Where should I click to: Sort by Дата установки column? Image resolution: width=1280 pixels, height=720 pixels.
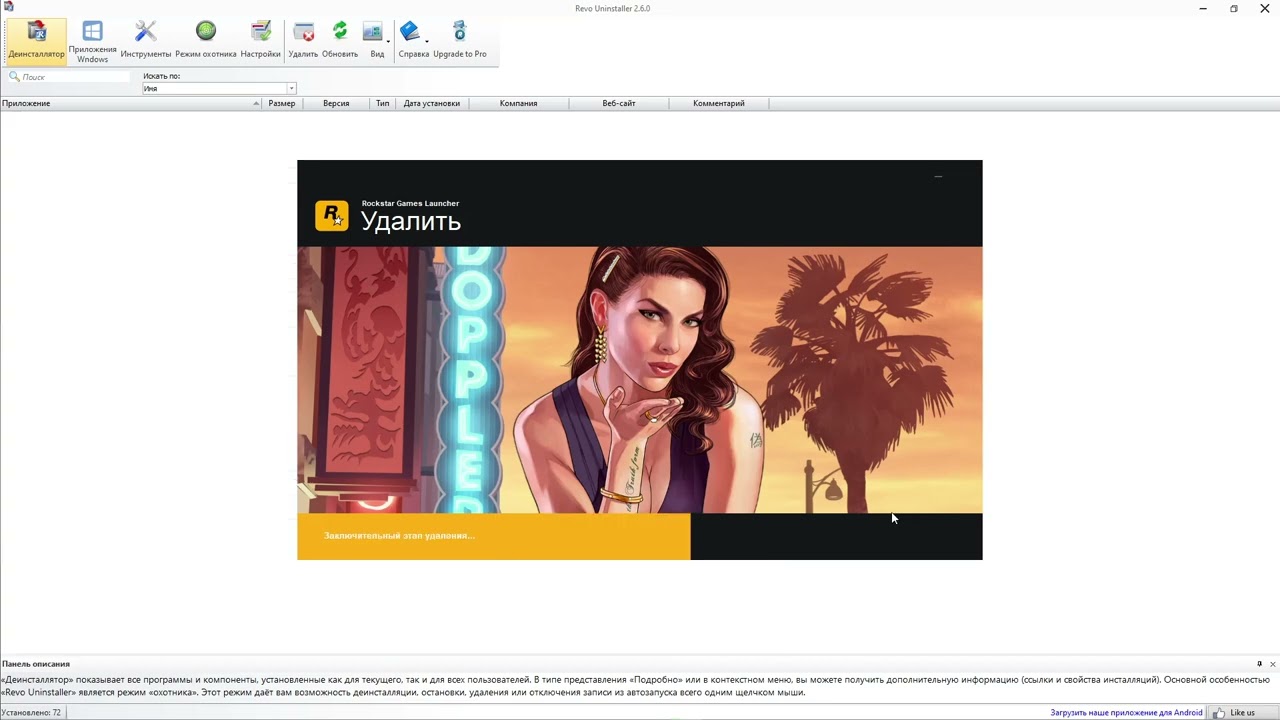click(432, 103)
